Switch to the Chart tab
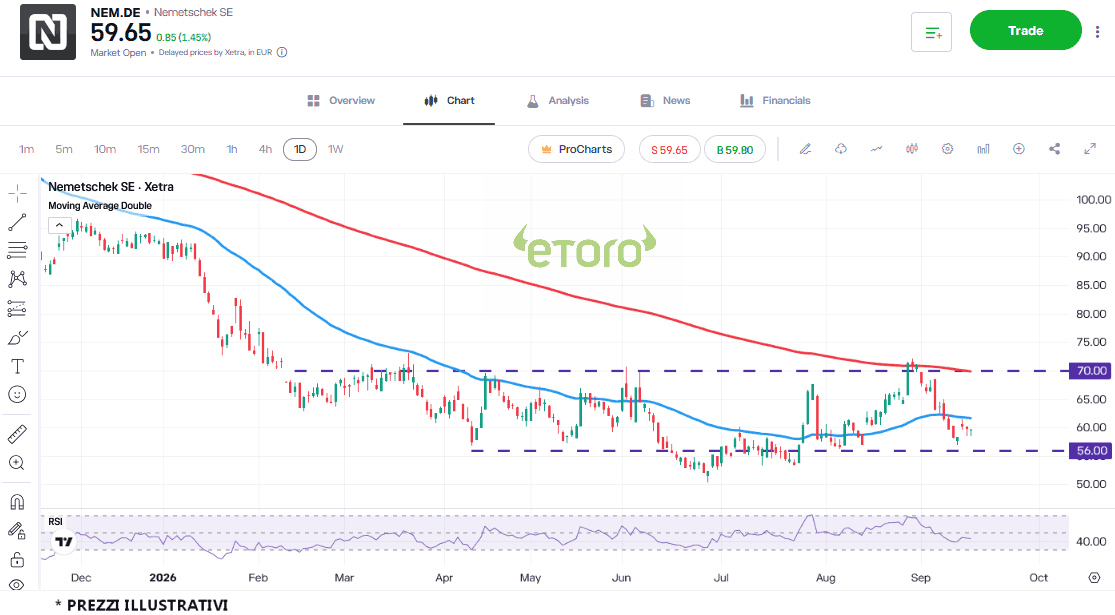The height and width of the screenshot is (615, 1115). click(x=449, y=101)
